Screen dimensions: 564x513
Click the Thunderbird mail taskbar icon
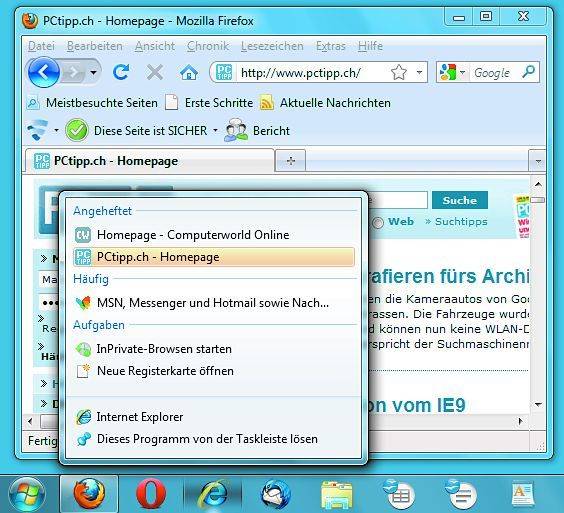pos(276,495)
